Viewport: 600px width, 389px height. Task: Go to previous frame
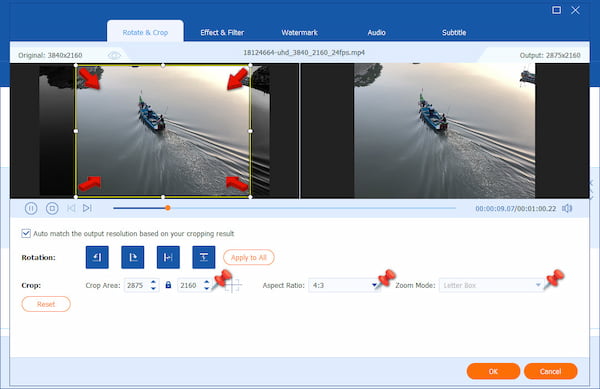pyautogui.click(x=71, y=208)
